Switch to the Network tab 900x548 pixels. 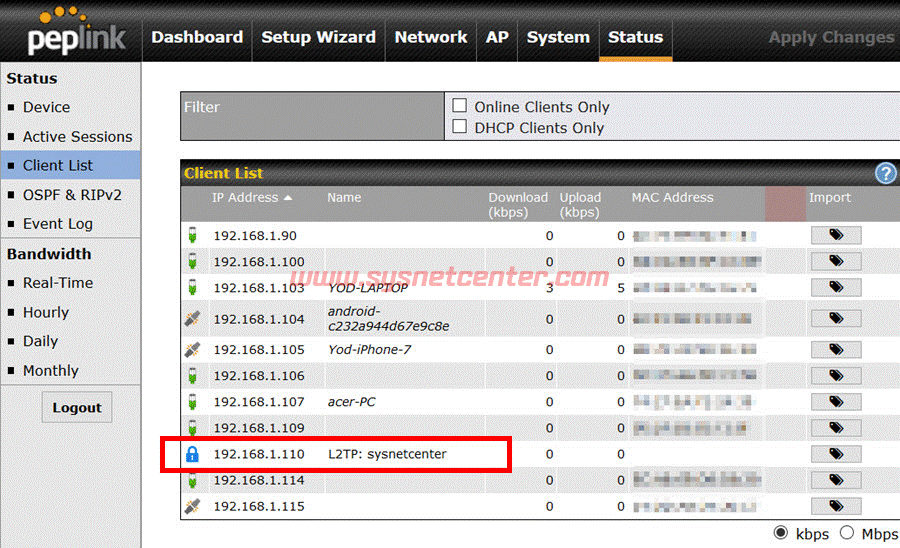(x=431, y=37)
